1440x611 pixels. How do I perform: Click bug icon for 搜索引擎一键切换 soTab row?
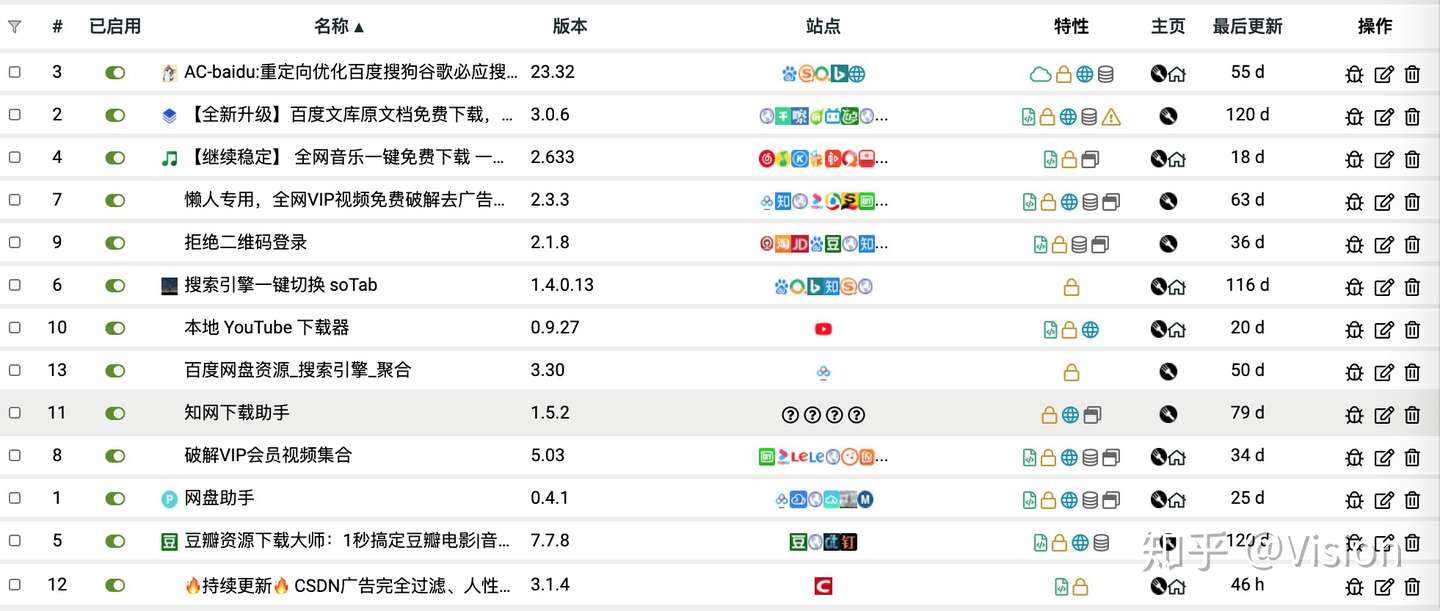(x=1355, y=287)
